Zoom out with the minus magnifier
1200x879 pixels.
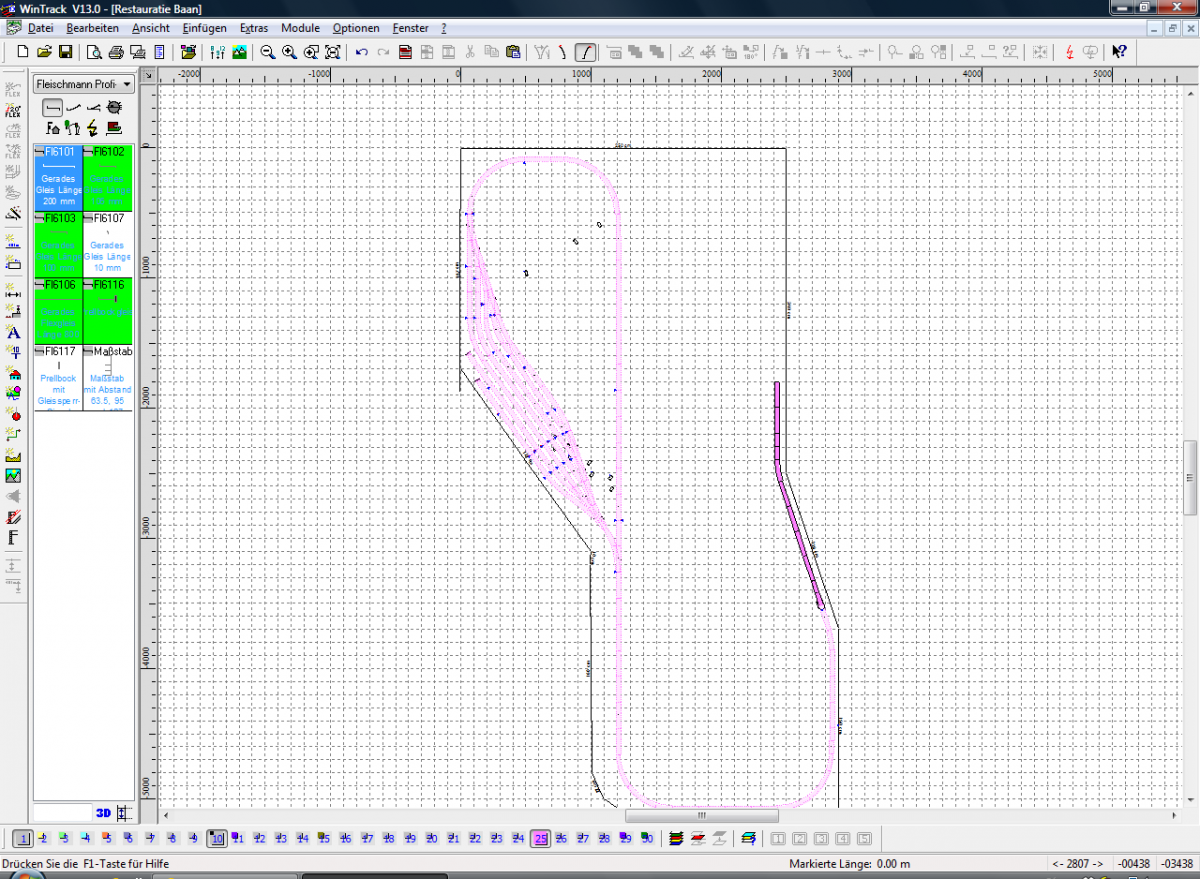coord(268,52)
